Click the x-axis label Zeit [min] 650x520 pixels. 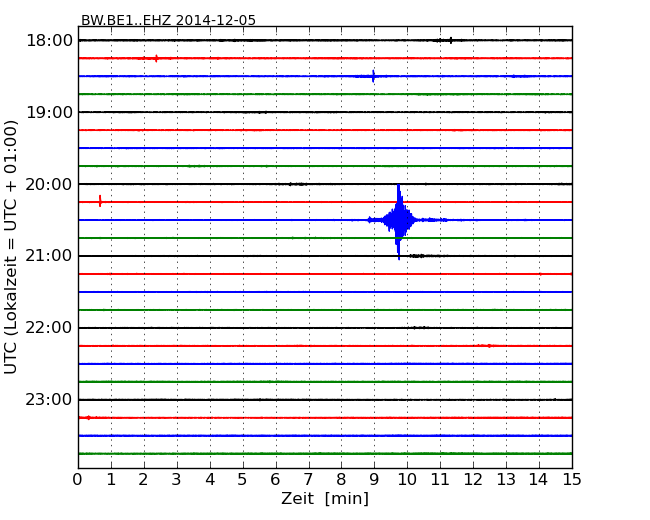[325, 498]
